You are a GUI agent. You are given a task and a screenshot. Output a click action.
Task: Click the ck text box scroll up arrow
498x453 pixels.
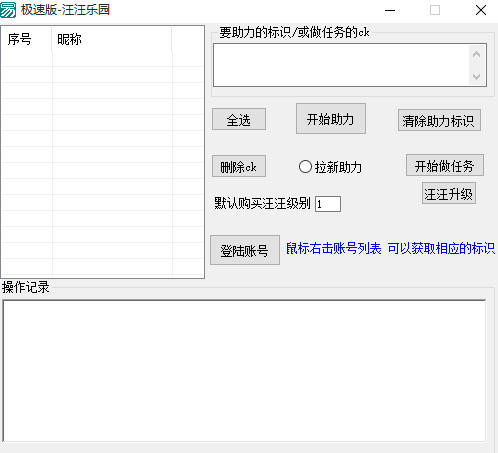pyautogui.click(x=476, y=54)
